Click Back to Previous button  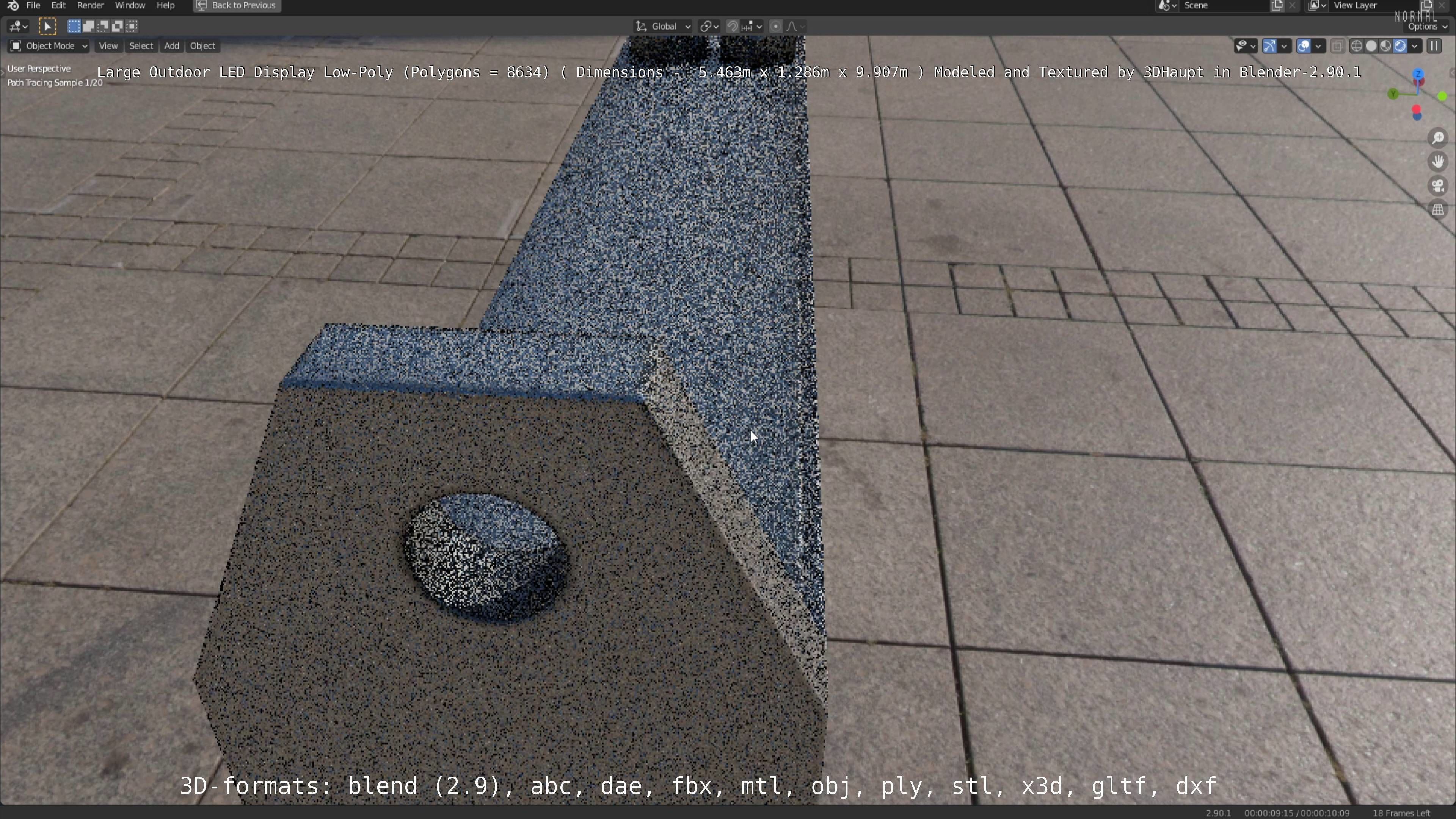tap(237, 6)
